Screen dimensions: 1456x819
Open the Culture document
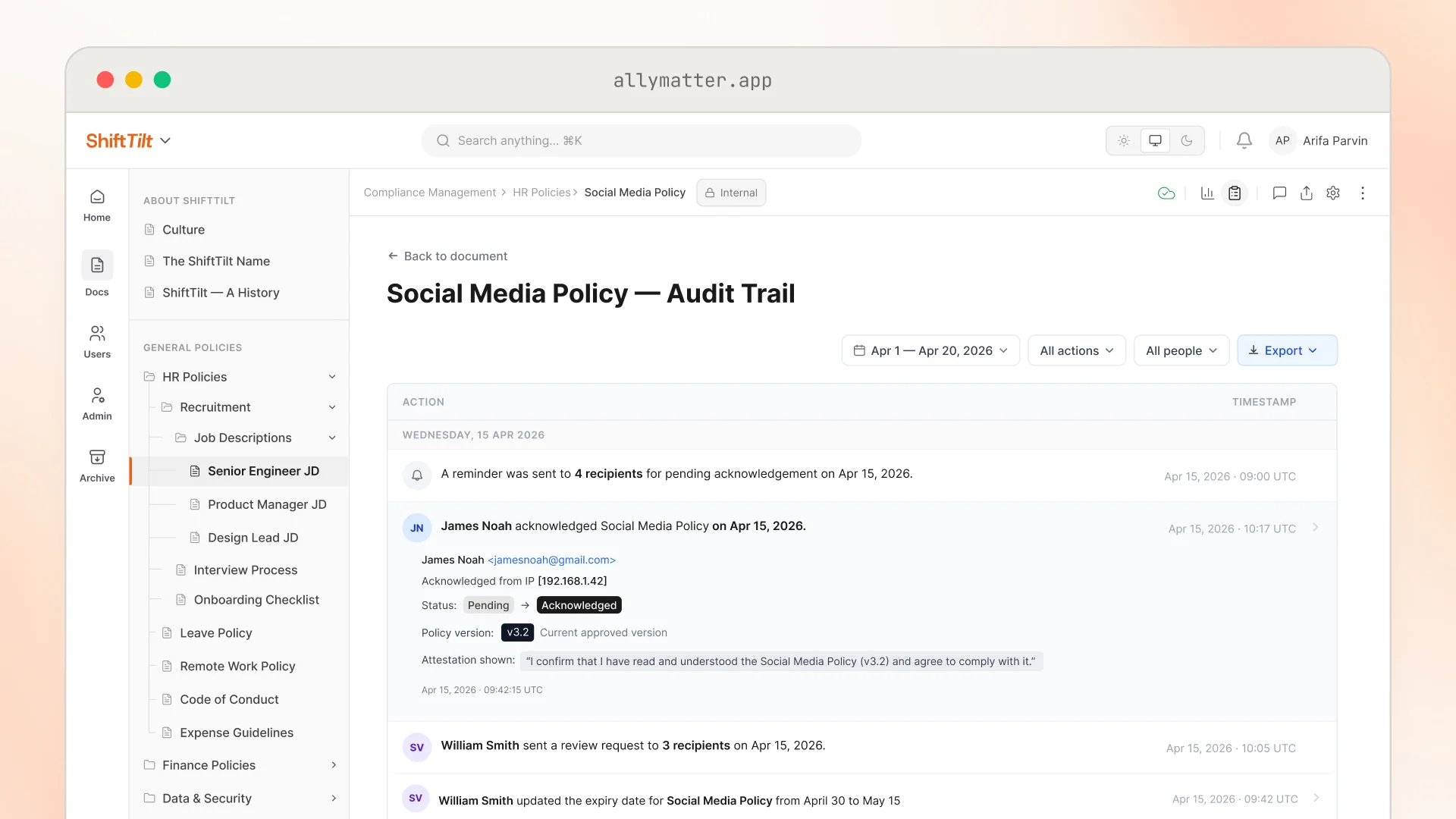click(184, 230)
